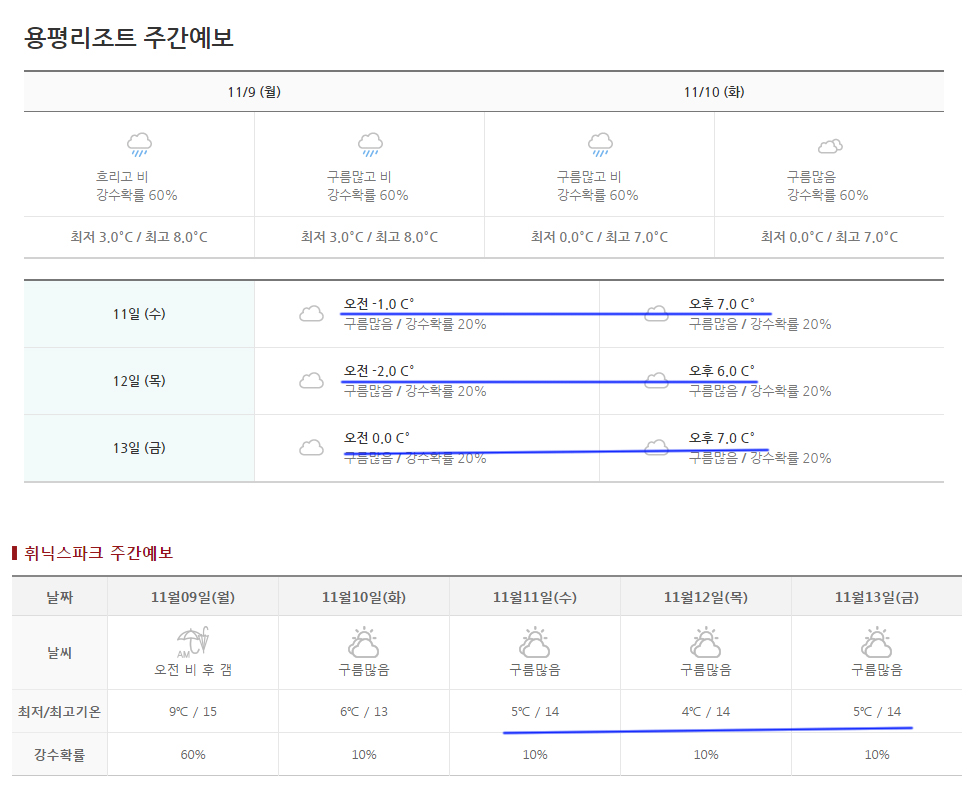Click the 12일 (목) row label
The width and height of the screenshot is (978, 788).
click(x=139, y=381)
